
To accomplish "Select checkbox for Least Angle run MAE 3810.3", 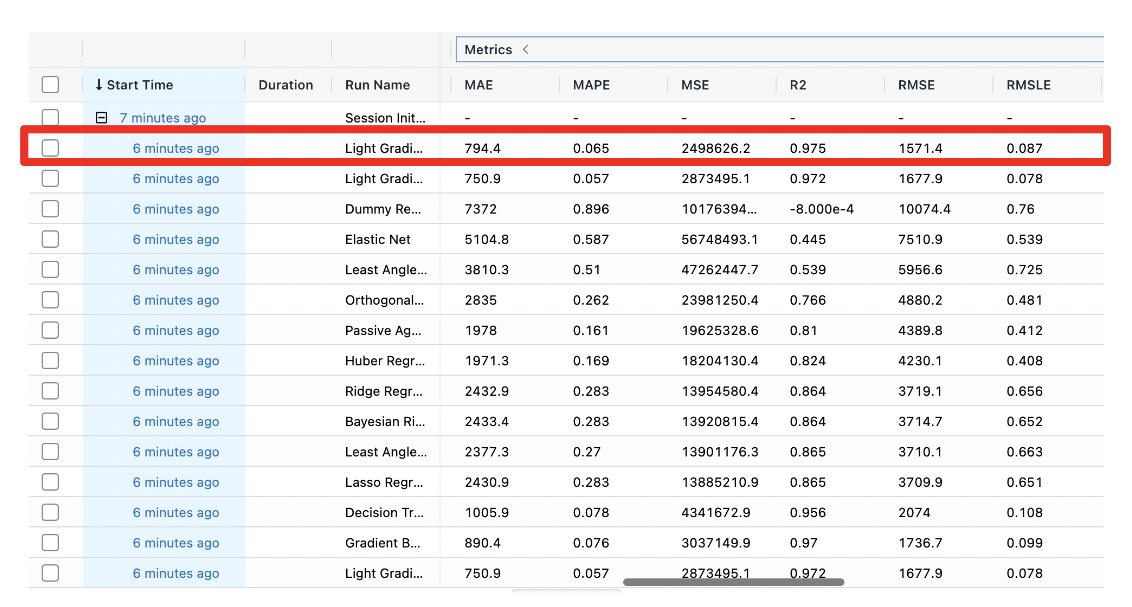I will point(51,269).
